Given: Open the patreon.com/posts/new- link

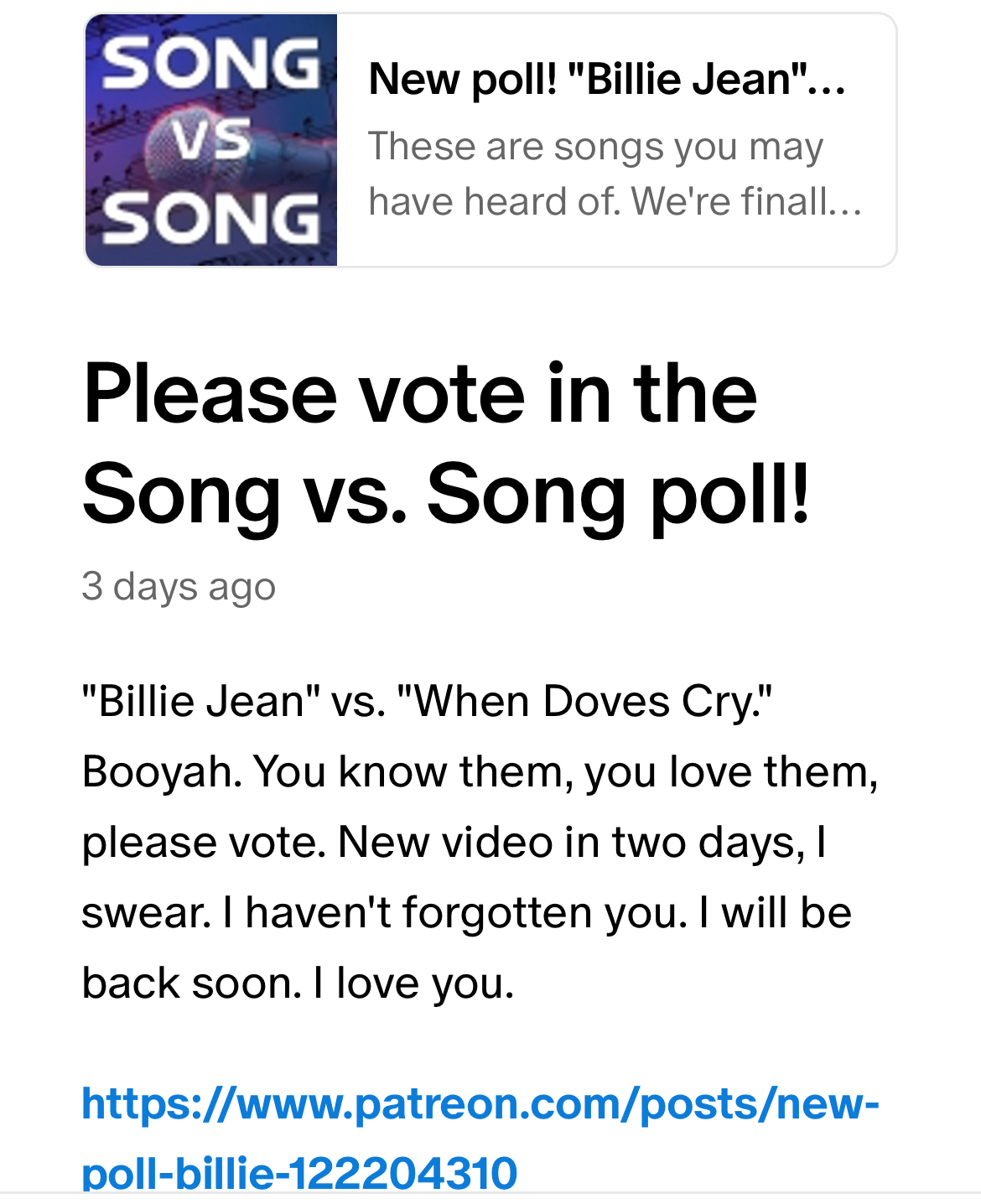Looking at the screenshot, I should coord(480,1103).
